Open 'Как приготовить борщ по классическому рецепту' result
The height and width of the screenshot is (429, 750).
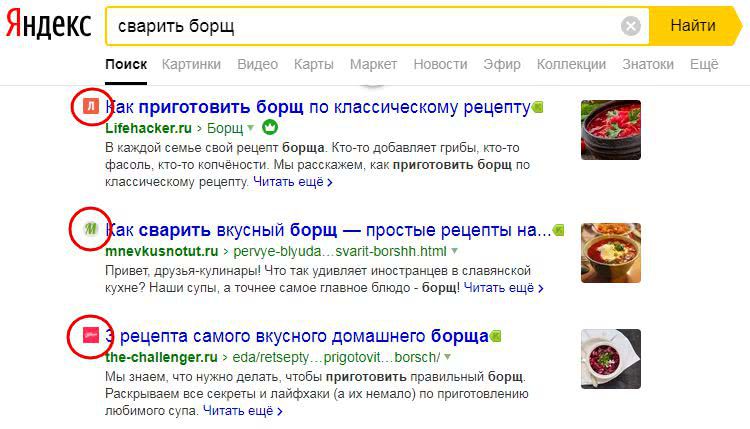318,107
